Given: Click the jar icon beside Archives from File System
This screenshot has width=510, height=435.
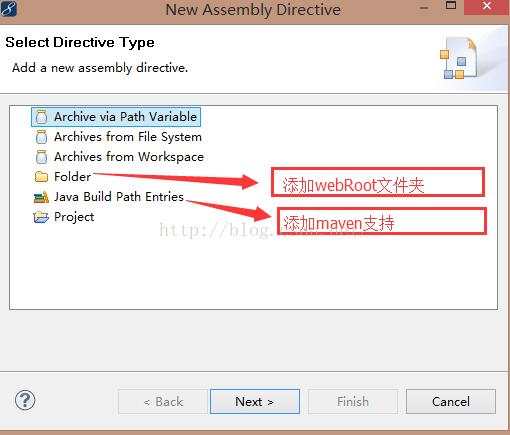Looking at the screenshot, I should (41, 137).
